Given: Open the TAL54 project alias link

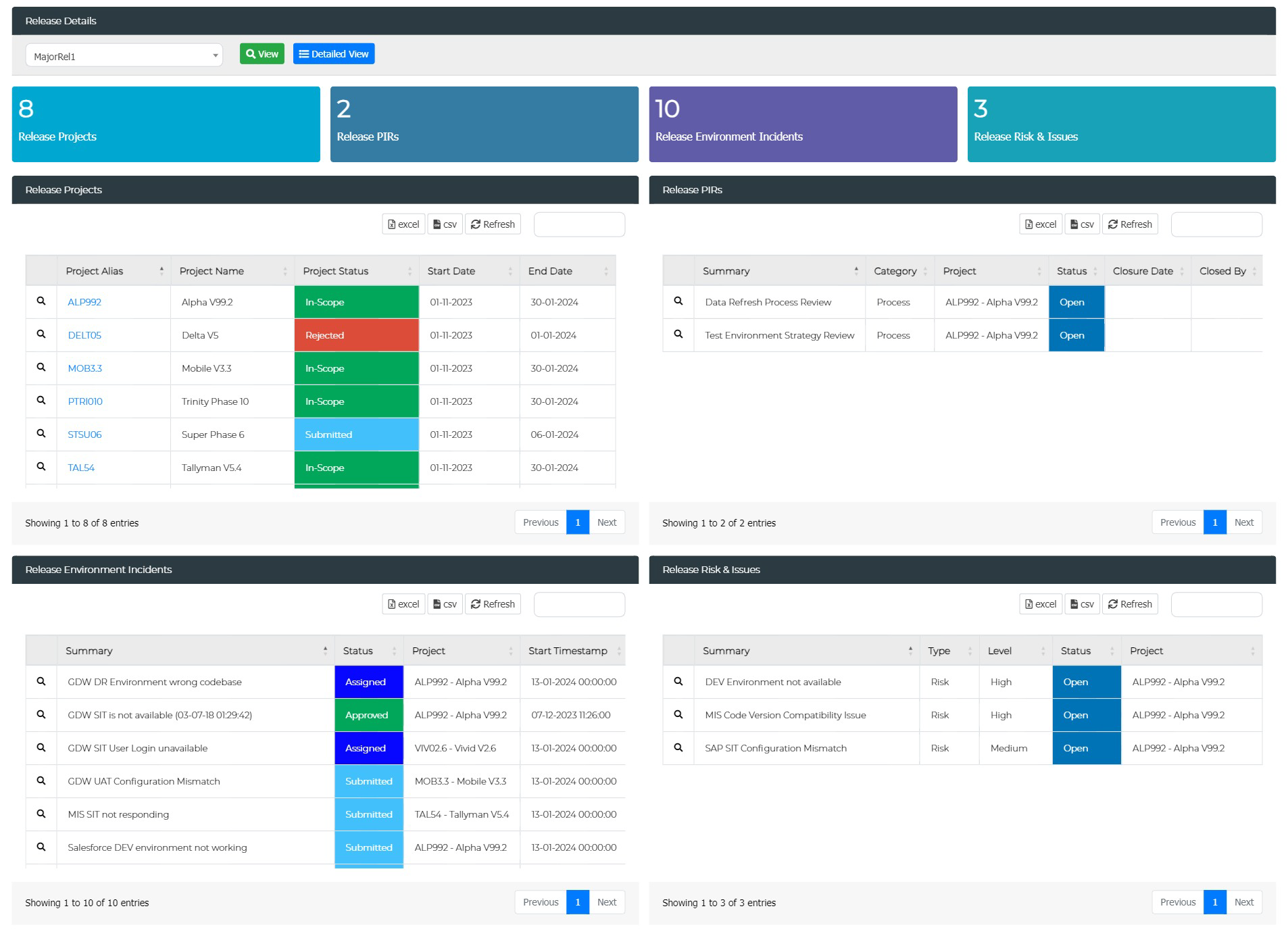Looking at the screenshot, I should [x=81, y=468].
